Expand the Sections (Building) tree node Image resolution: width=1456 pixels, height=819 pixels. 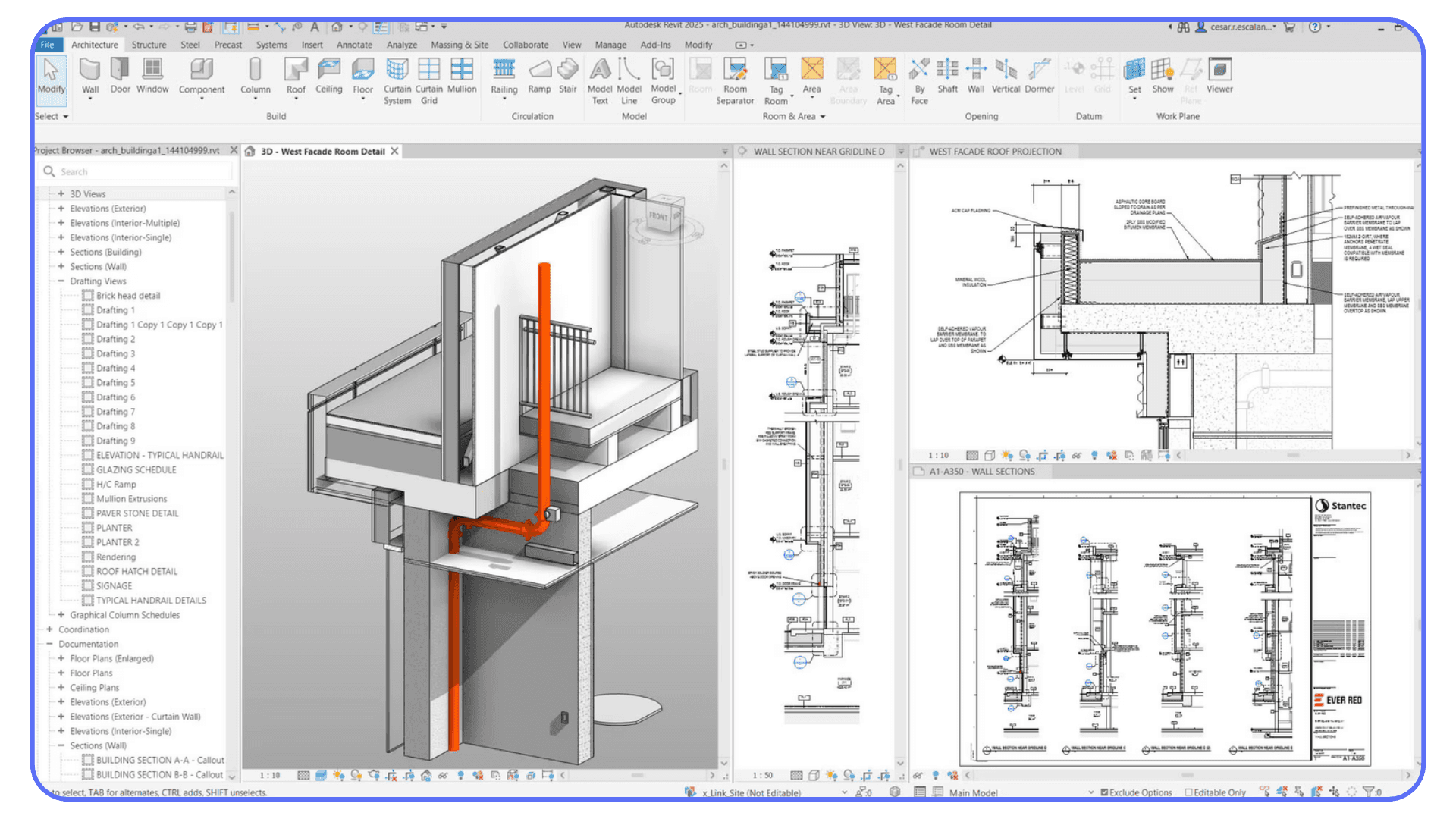pyautogui.click(x=61, y=252)
